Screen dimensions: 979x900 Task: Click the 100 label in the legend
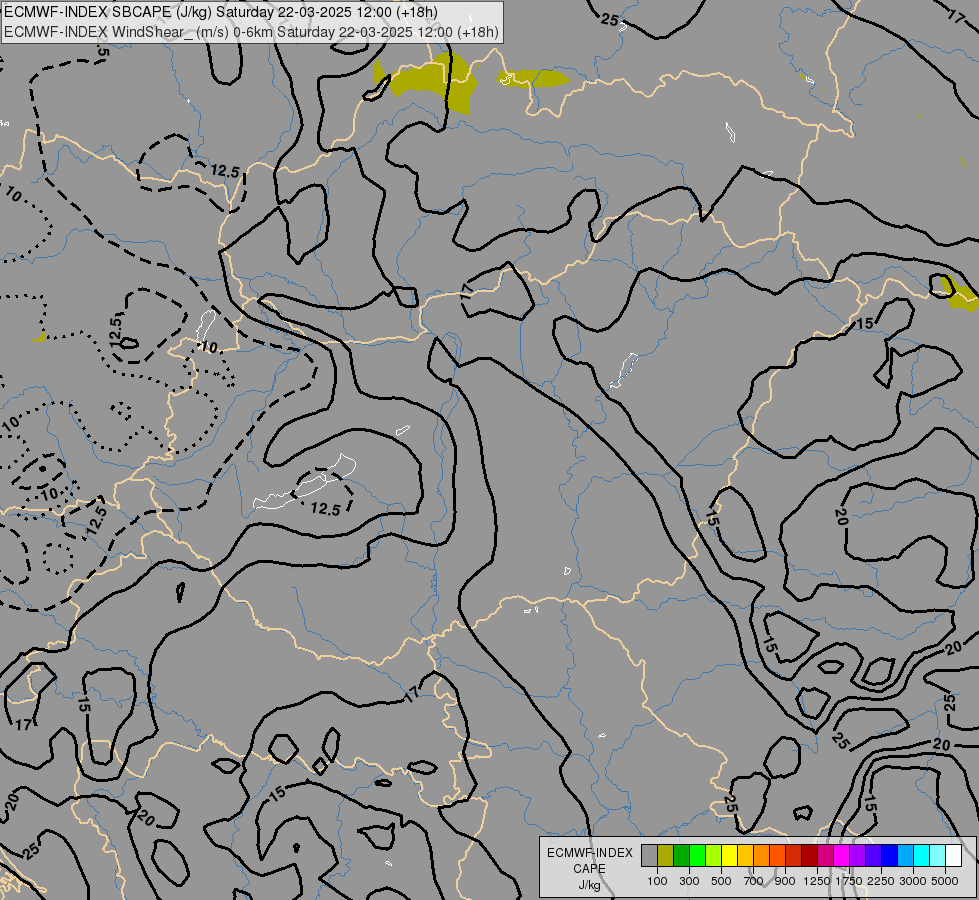pos(657,881)
